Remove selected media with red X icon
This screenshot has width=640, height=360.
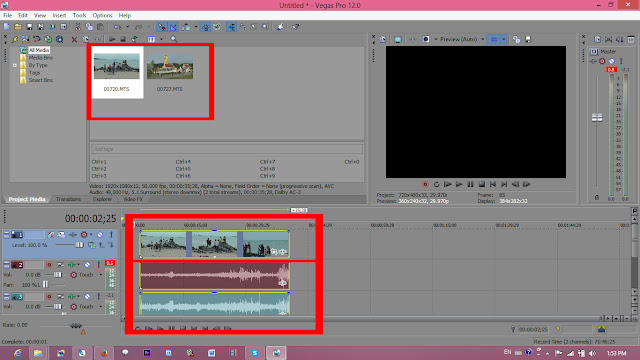[74, 40]
